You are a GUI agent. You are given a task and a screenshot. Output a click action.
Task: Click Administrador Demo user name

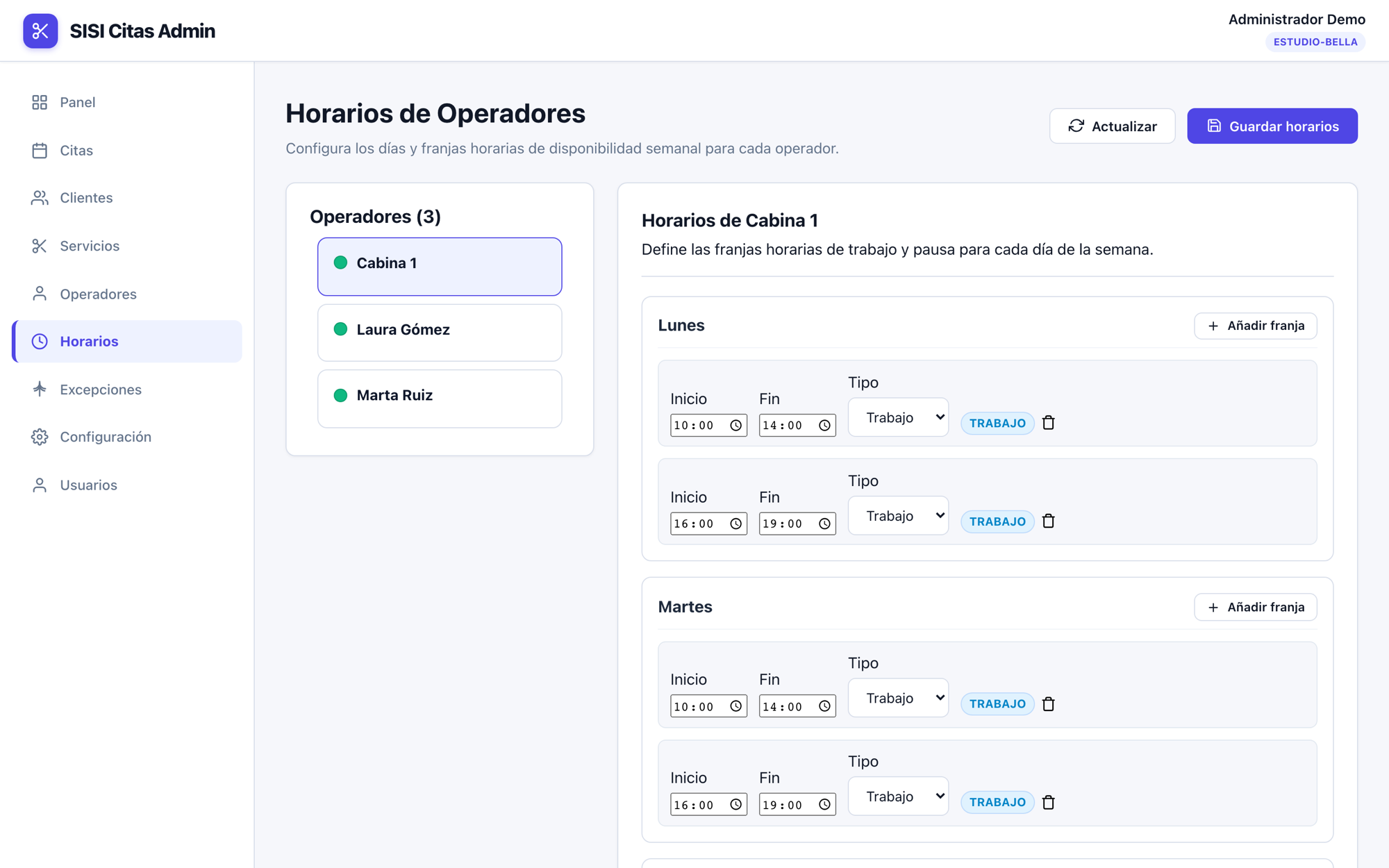1296,19
